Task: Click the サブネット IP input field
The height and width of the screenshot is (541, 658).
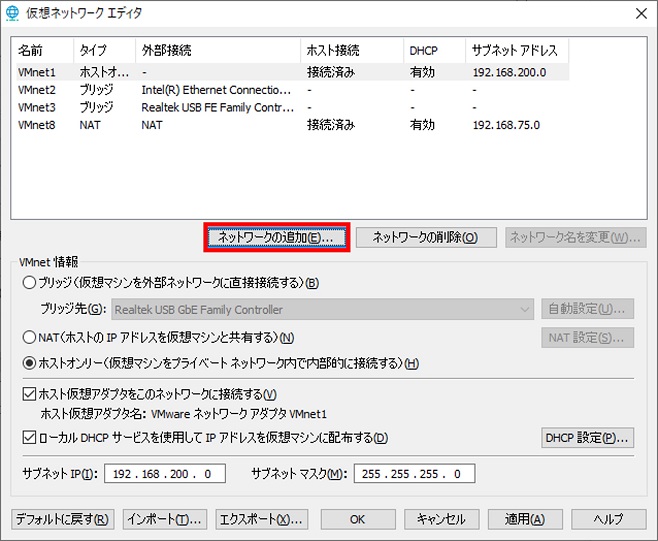Action: tap(165, 474)
